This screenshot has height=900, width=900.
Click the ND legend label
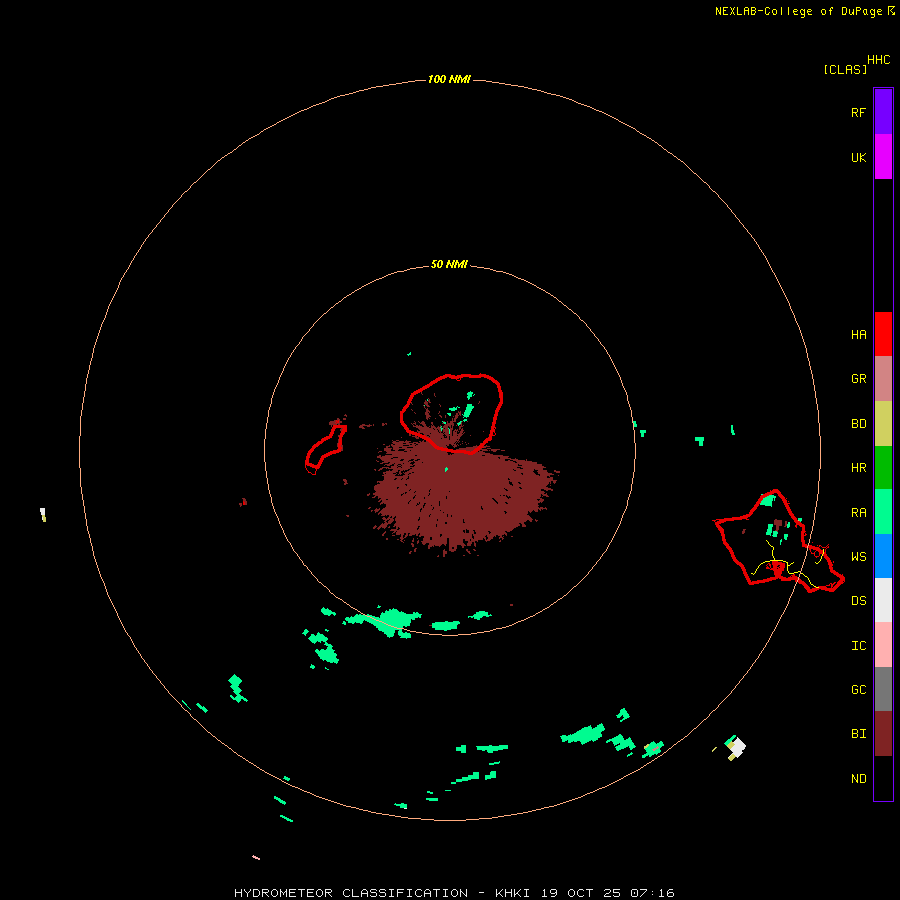point(859,779)
